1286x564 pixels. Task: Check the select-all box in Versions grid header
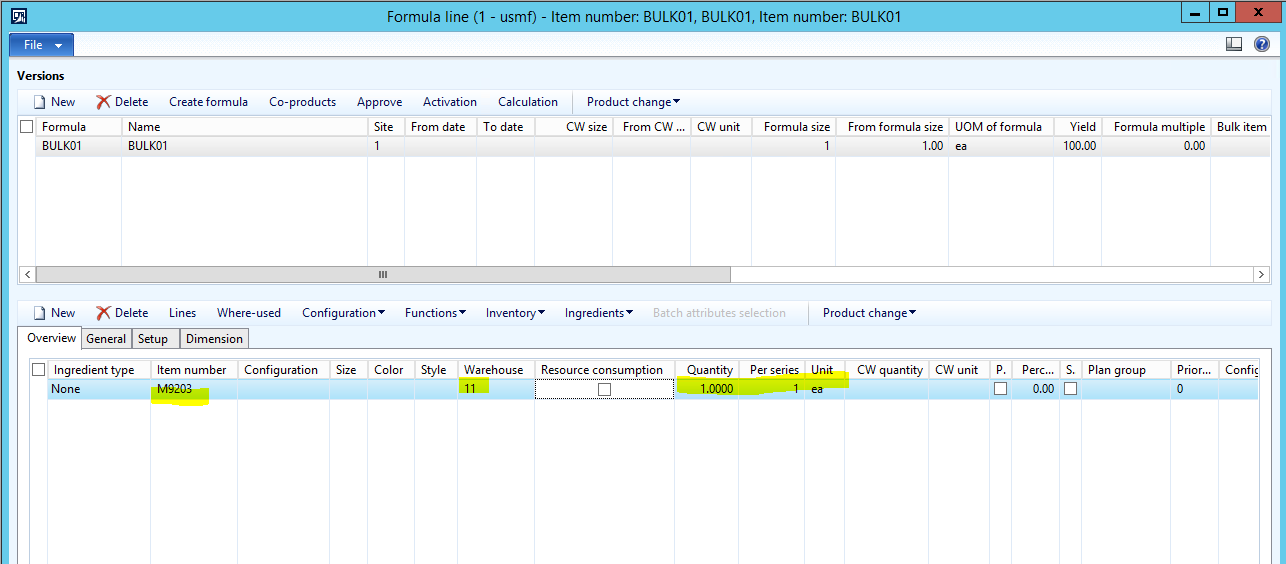(x=27, y=127)
